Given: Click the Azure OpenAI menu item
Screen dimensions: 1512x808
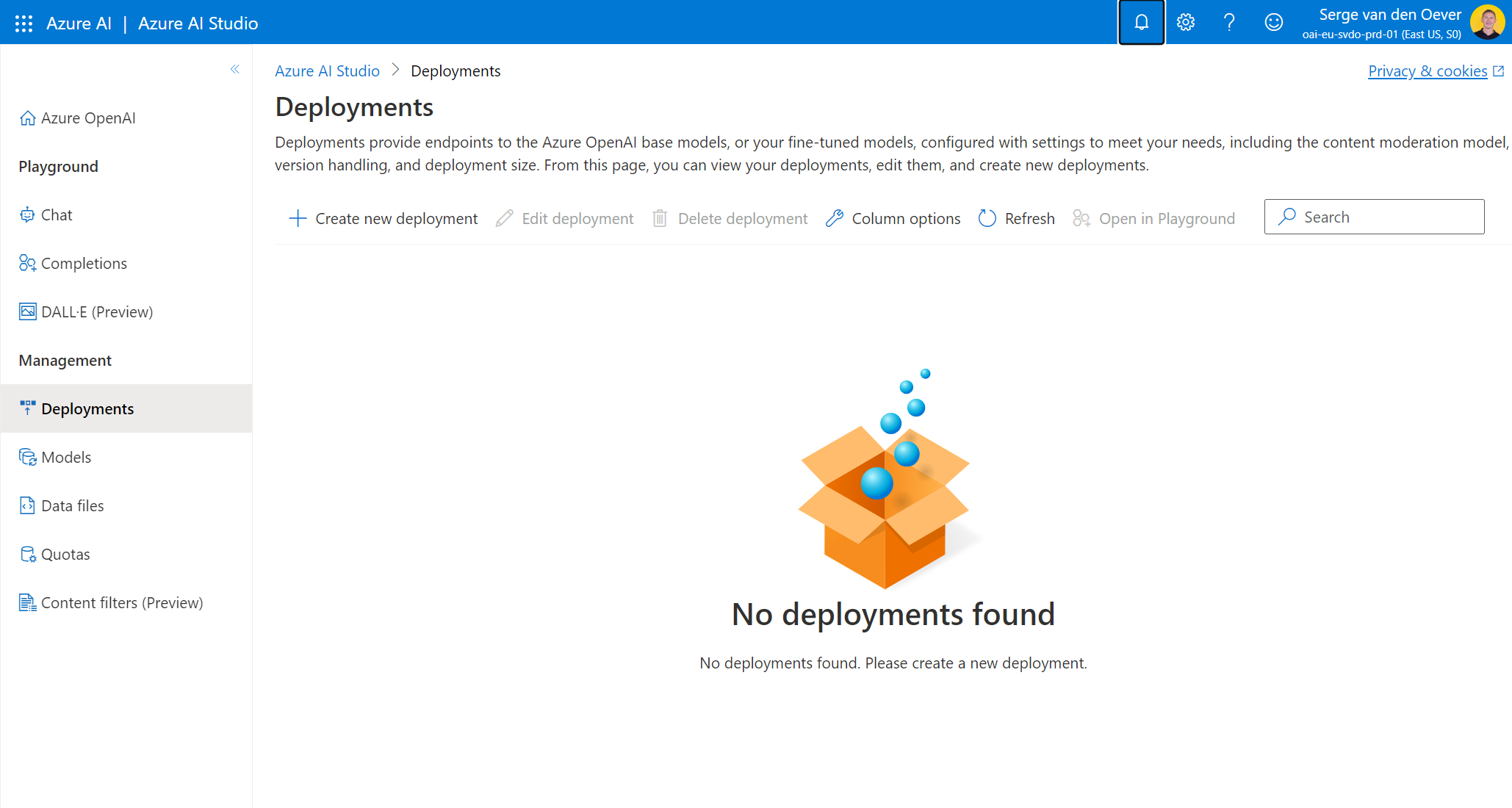Looking at the screenshot, I should click(x=88, y=117).
